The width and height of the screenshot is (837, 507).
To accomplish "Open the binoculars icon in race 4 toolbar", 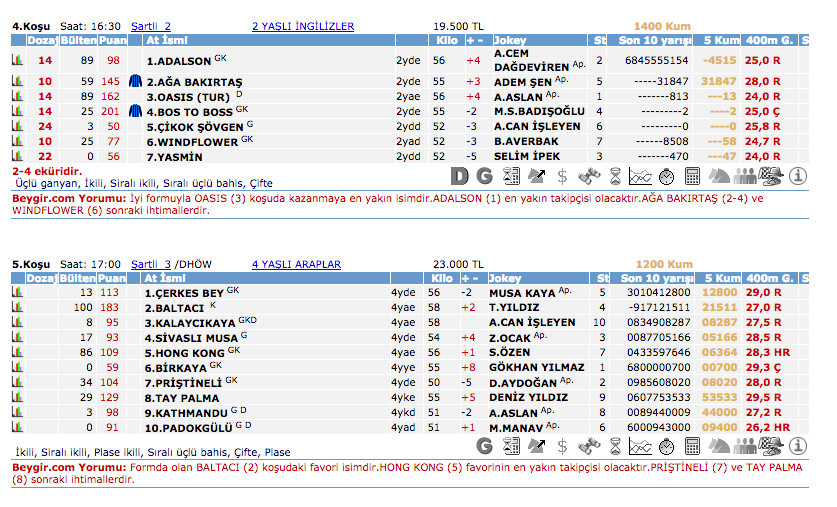I will (x=589, y=177).
